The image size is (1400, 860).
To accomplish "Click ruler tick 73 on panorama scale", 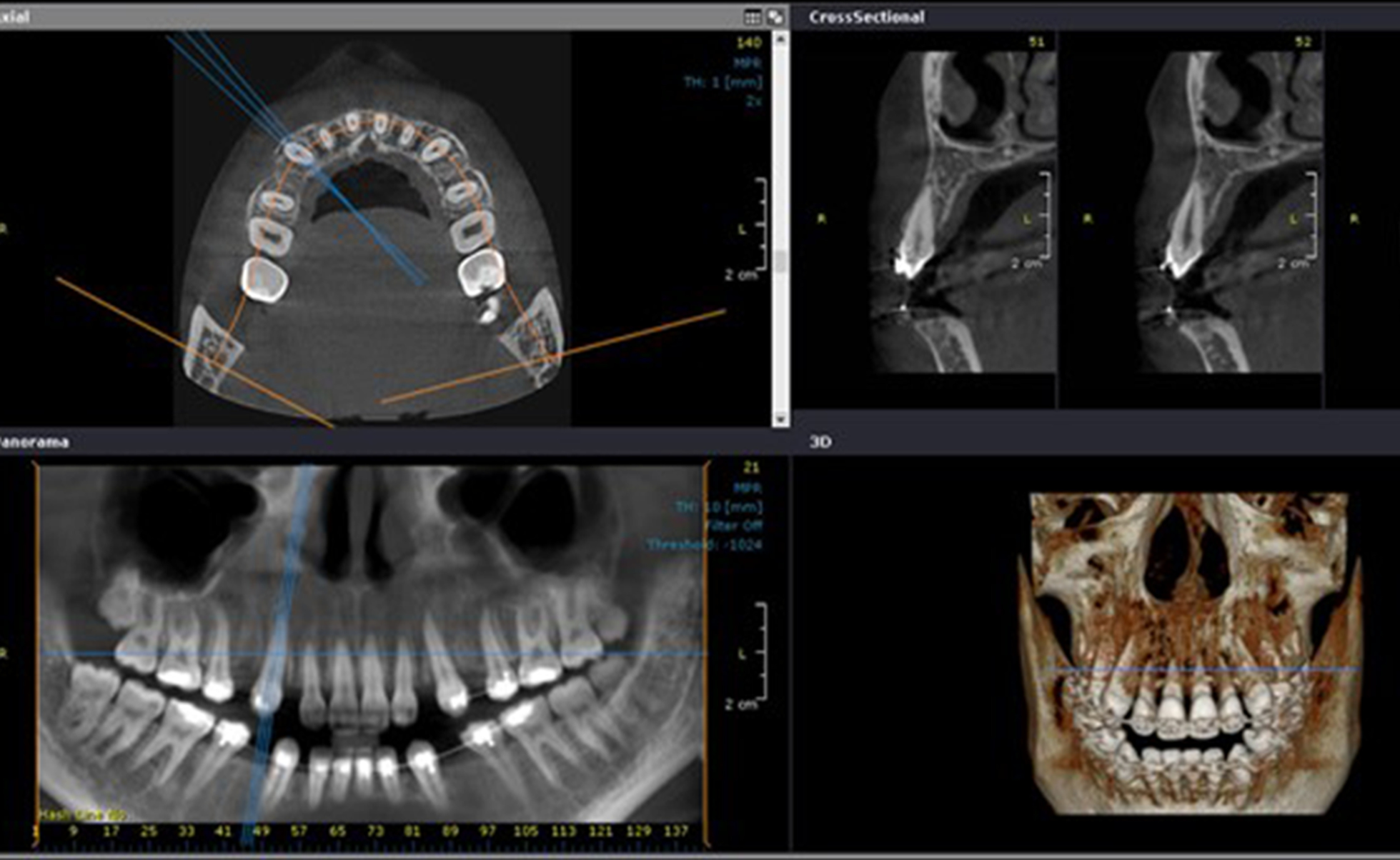I will (375, 831).
